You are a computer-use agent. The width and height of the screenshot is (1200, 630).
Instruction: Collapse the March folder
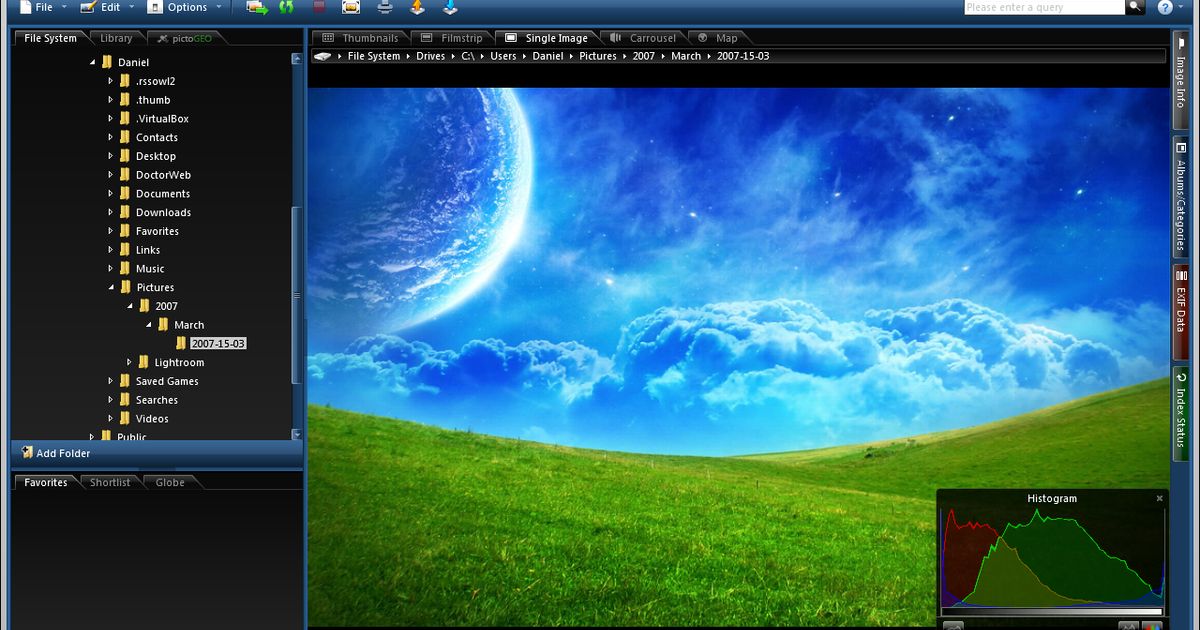pos(149,324)
